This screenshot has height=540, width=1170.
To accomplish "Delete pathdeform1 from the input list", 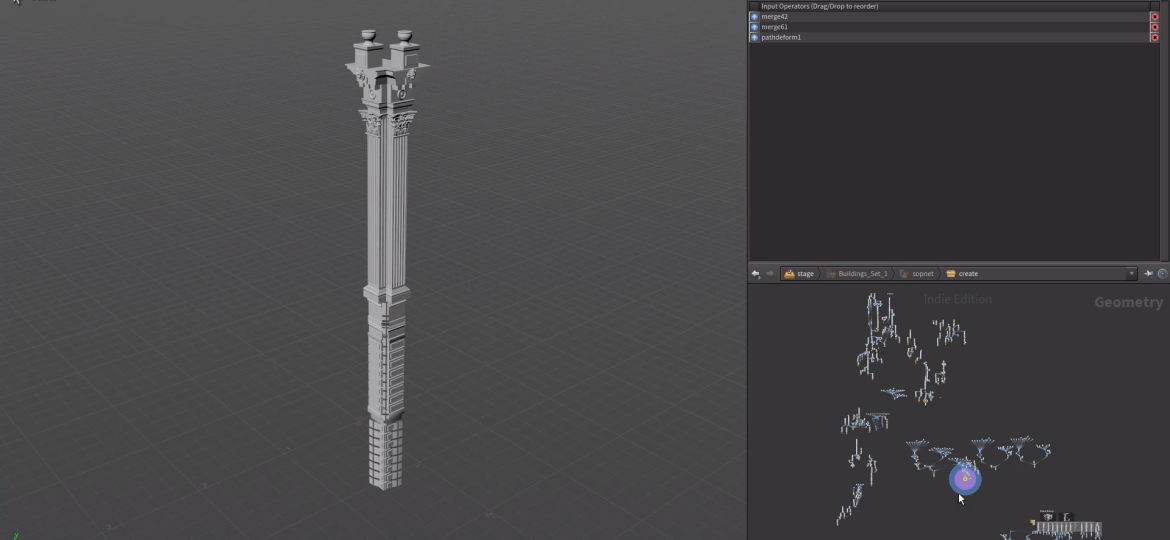I will 1154,37.
